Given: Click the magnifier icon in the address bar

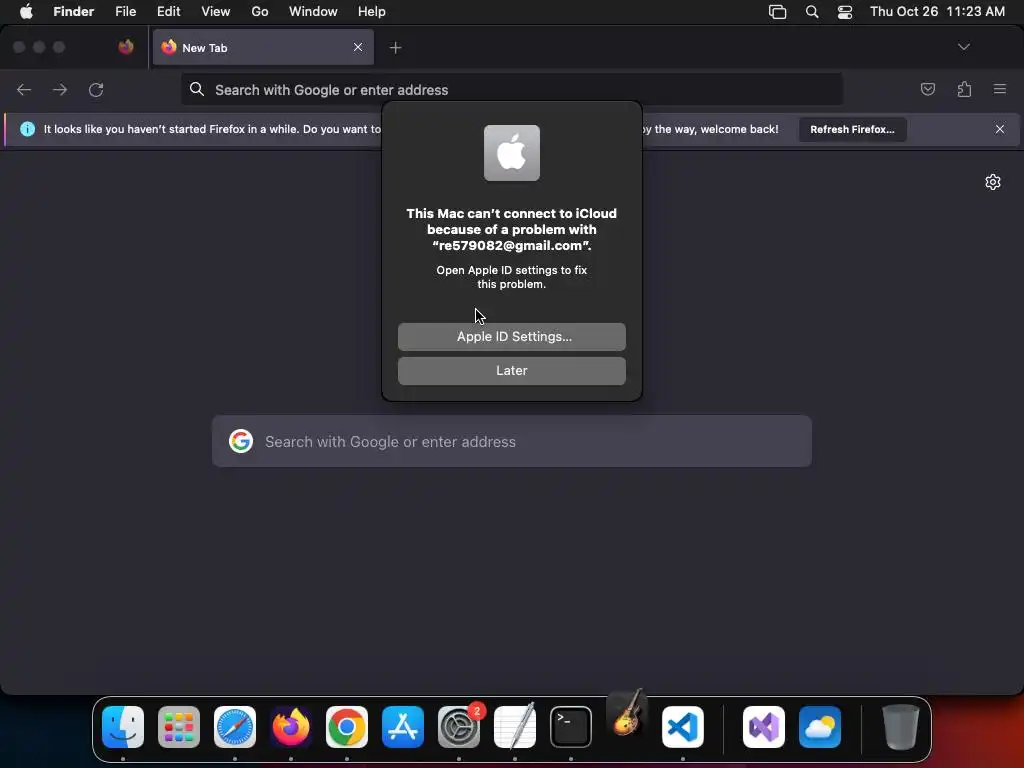Looking at the screenshot, I should click(197, 89).
